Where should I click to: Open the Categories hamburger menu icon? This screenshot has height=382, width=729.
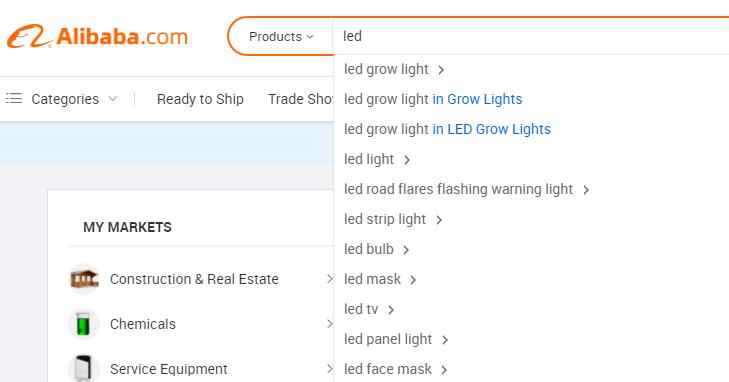pos(14,99)
